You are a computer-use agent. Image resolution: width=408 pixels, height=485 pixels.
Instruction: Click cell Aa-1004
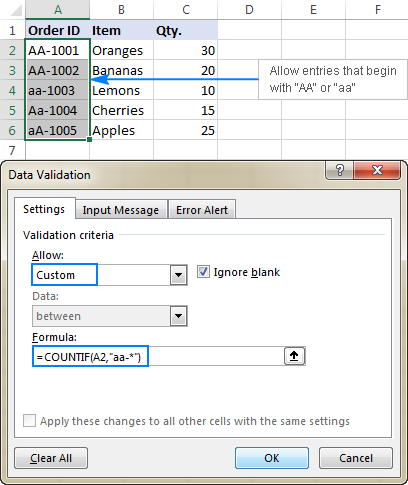click(x=58, y=110)
